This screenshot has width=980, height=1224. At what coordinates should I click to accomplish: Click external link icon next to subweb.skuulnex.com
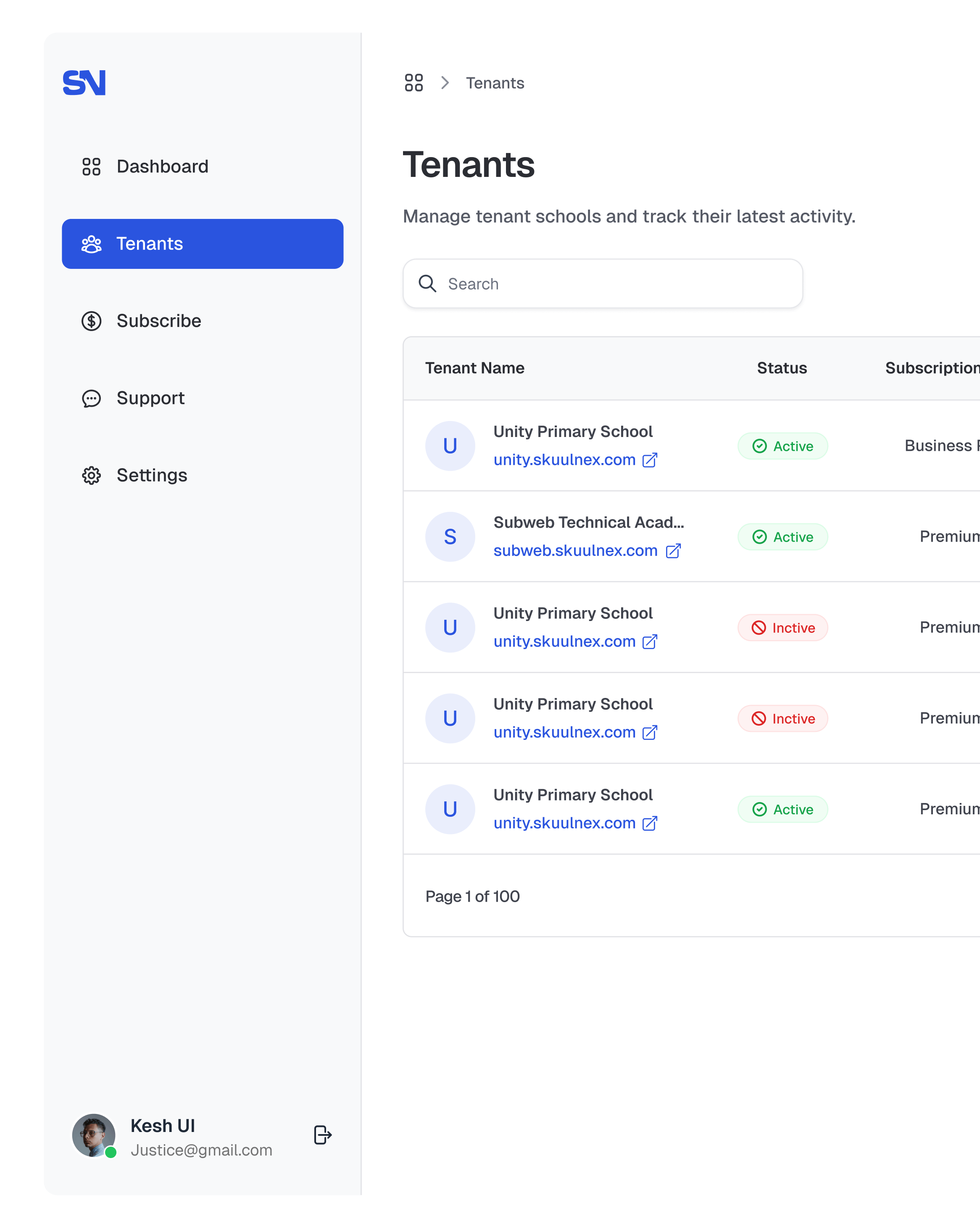[673, 551]
